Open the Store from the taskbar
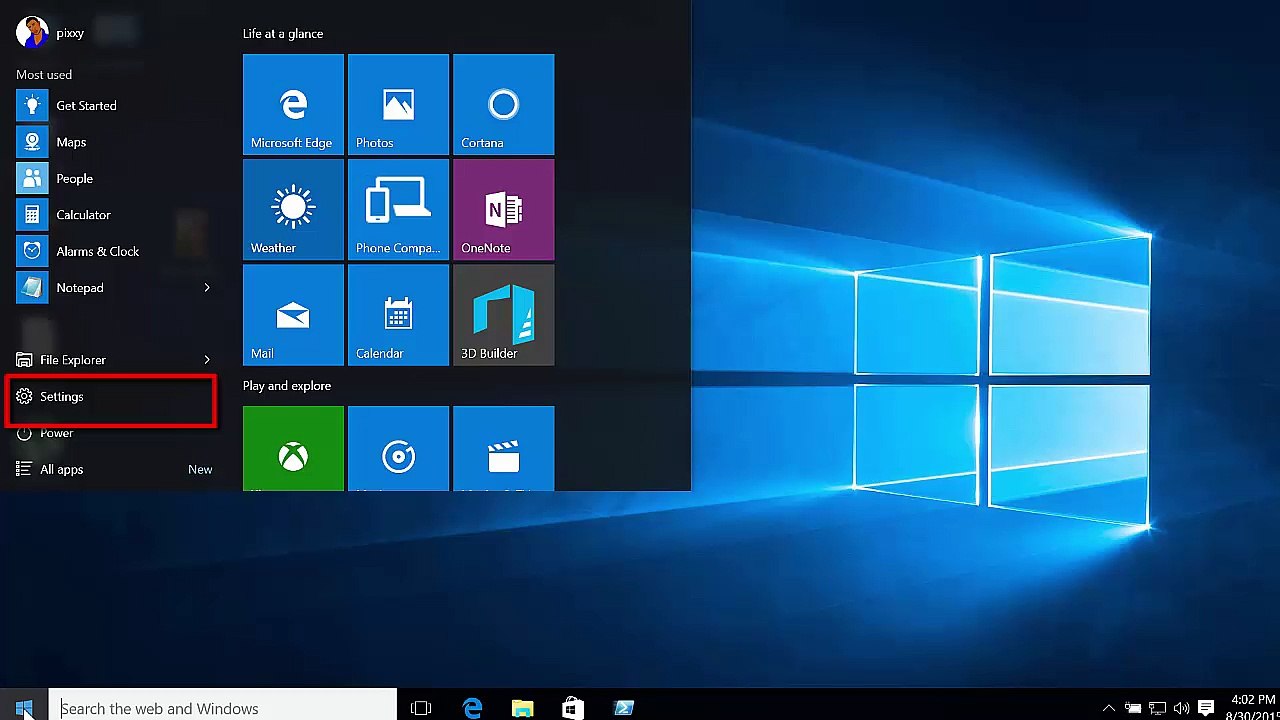The image size is (1280, 720). (572, 708)
